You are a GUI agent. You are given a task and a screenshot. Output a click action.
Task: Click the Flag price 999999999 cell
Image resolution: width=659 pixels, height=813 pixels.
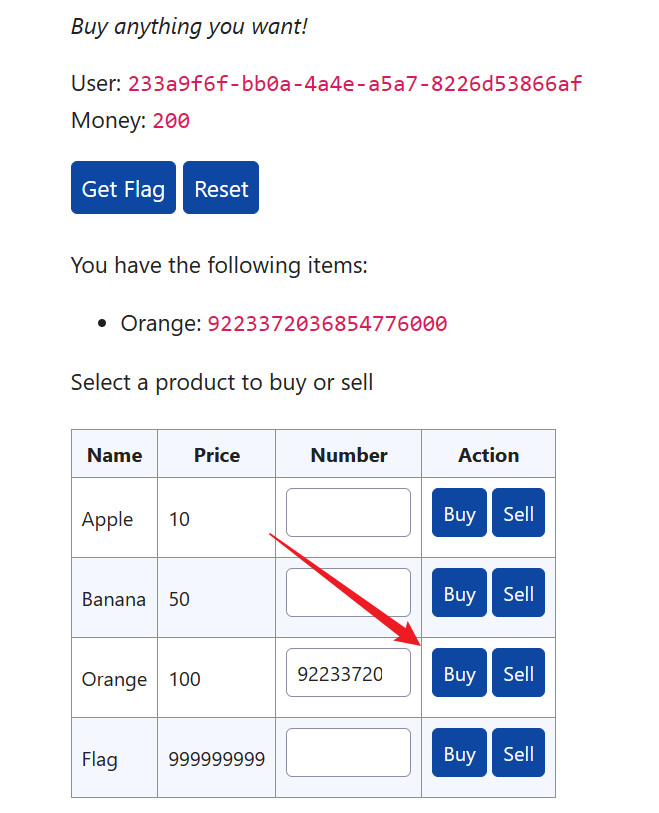(216, 759)
